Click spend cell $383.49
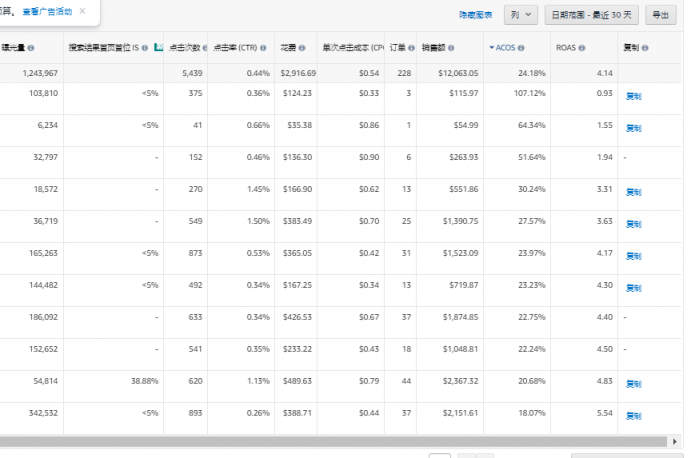This screenshot has width=695, height=458. pyautogui.click(x=297, y=221)
